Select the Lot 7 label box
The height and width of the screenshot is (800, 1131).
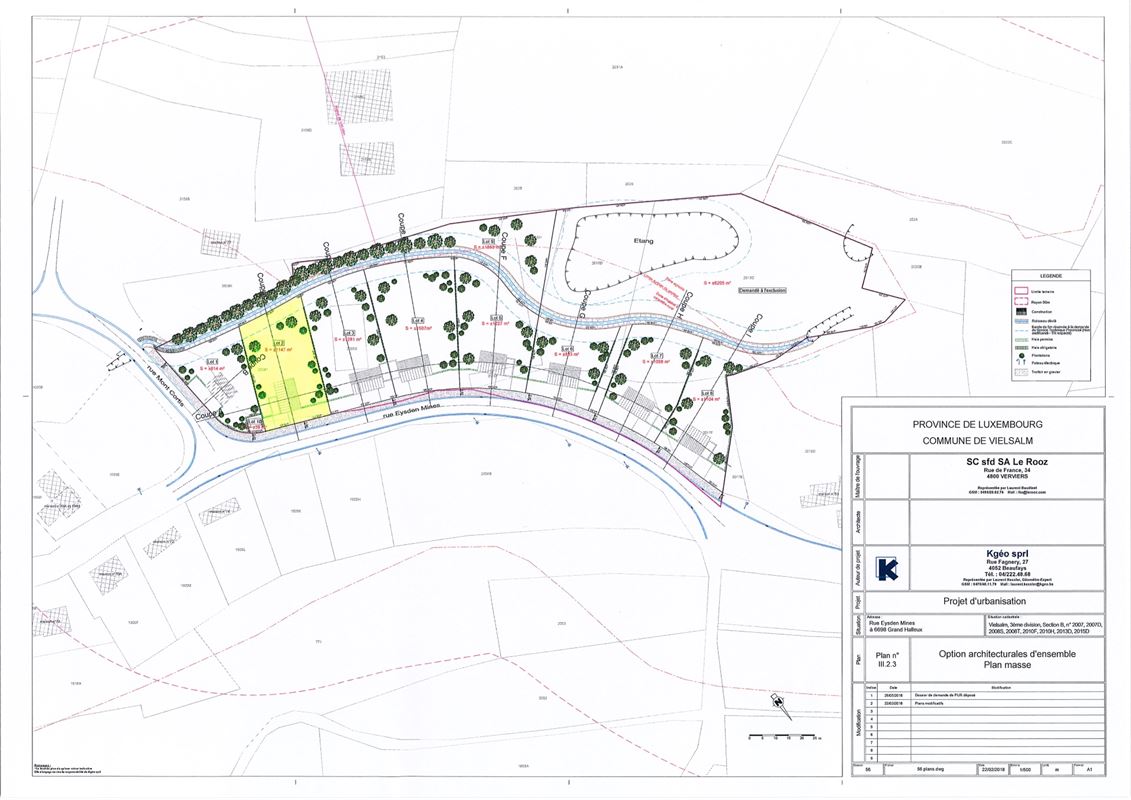[657, 356]
